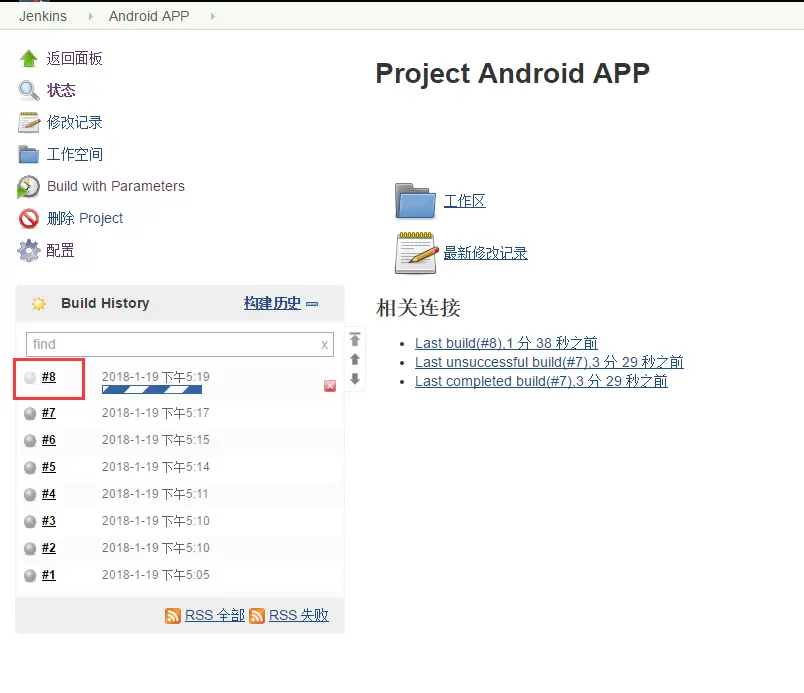Click the grey status ball of build #5

pyautogui.click(x=30, y=467)
